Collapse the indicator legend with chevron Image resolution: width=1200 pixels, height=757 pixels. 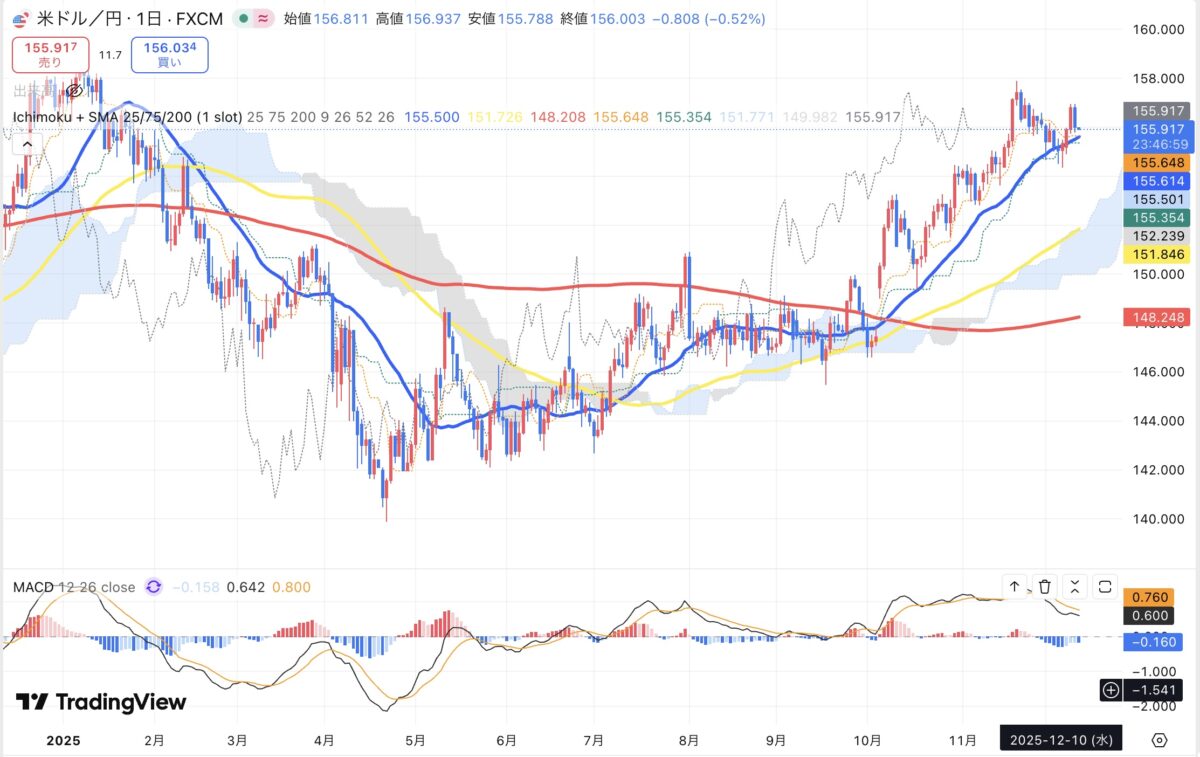27,144
